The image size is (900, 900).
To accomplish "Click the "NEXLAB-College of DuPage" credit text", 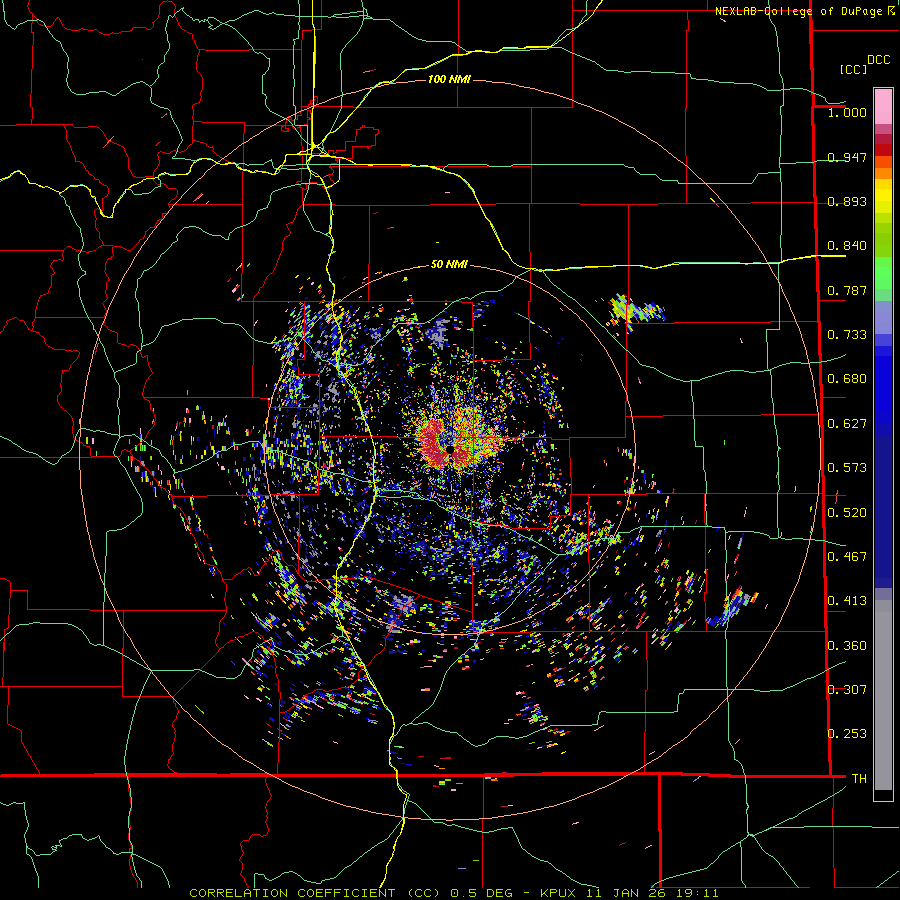I will (800, 11).
